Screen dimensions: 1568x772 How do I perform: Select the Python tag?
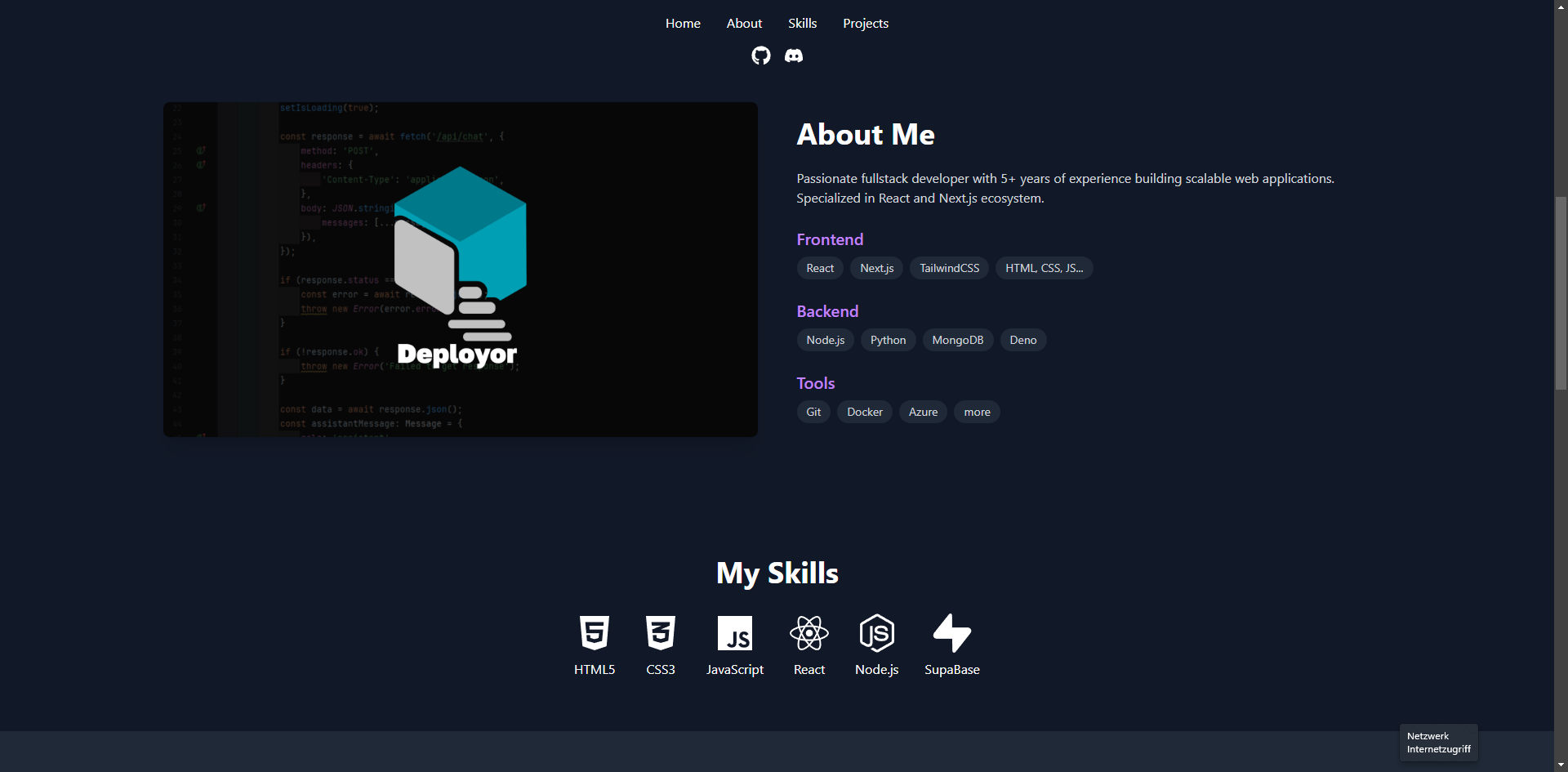(x=889, y=340)
